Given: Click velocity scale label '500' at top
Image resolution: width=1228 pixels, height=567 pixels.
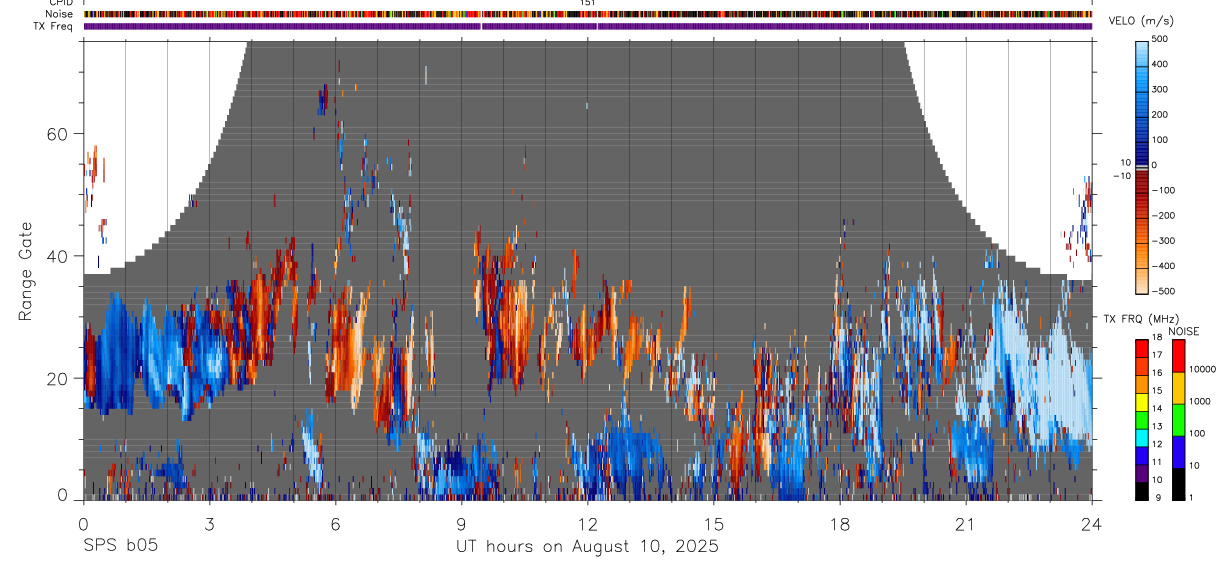Looking at the screenshot, I should [1160, 39].
